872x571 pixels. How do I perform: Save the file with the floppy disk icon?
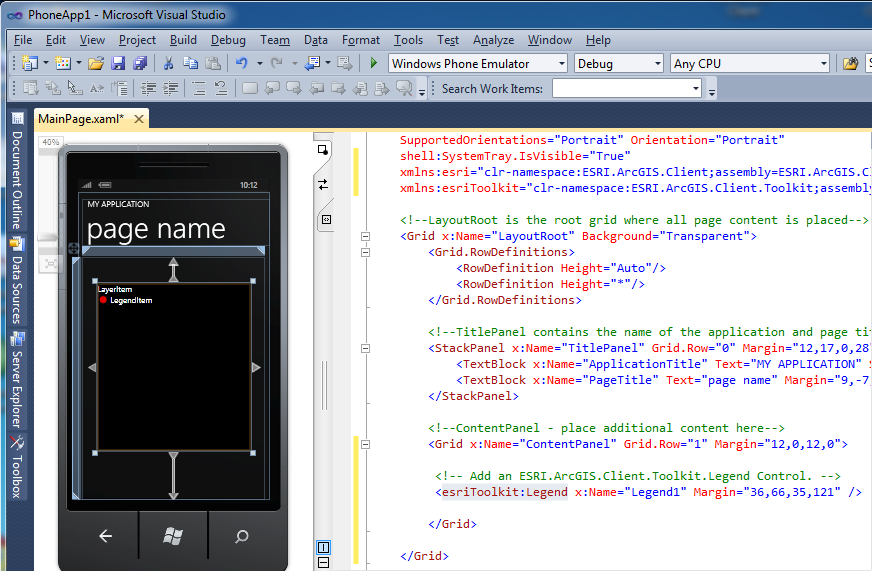(118, 63)
